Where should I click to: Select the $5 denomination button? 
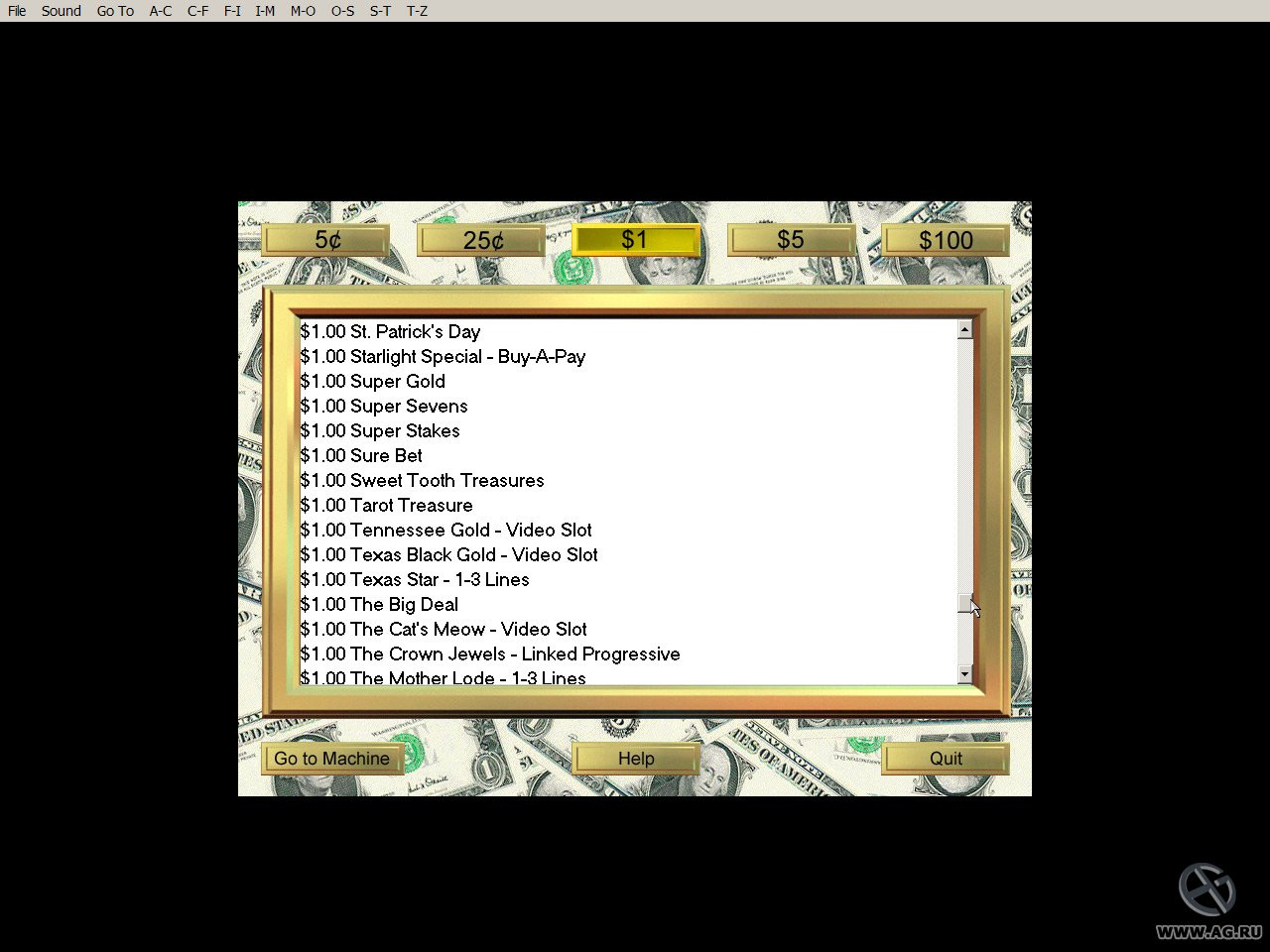pos(791,240)
